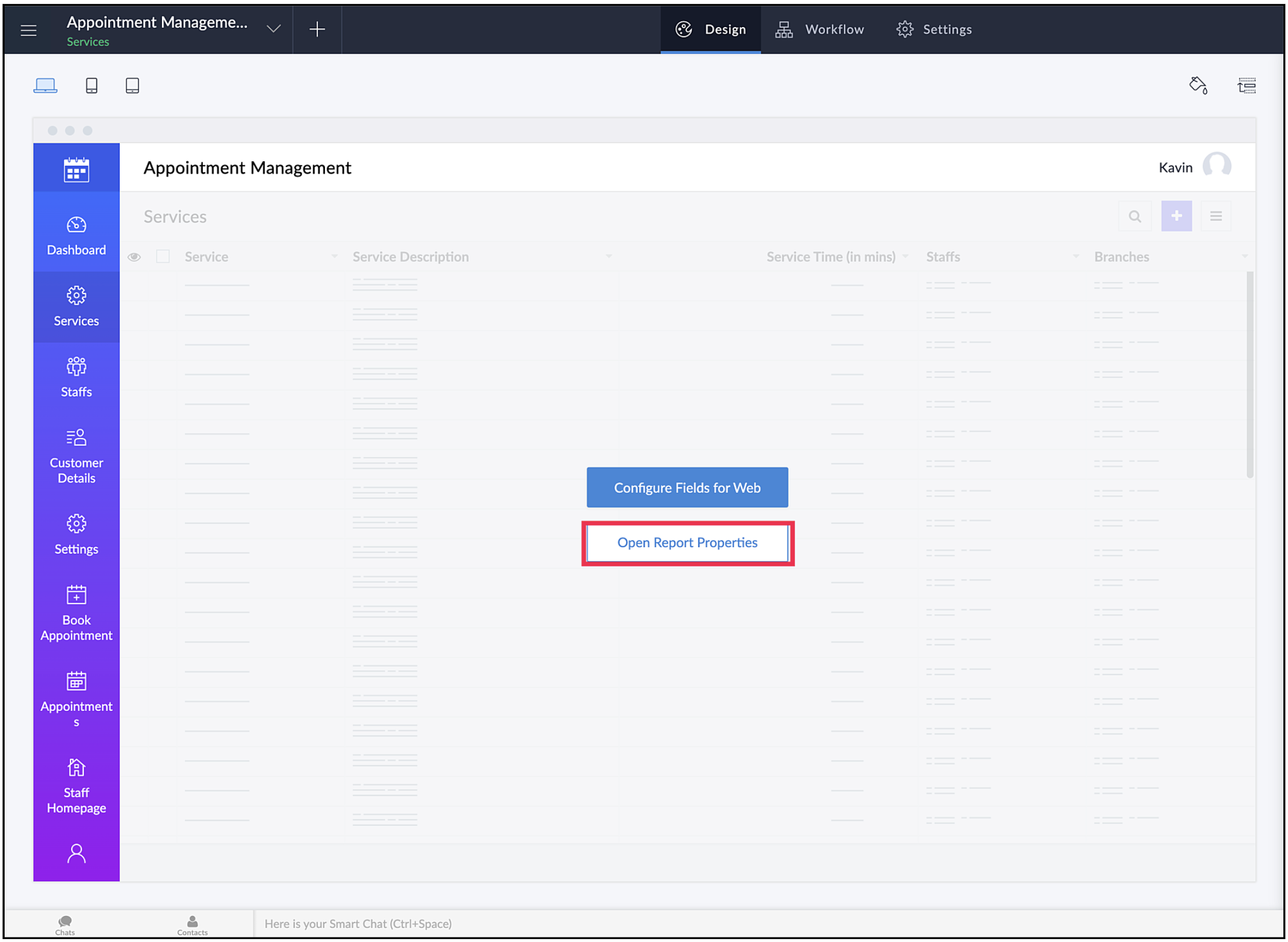Click the hamburger menu icon top-left
This screenshot has height=942, width=1288.
(x=28, y=30)
